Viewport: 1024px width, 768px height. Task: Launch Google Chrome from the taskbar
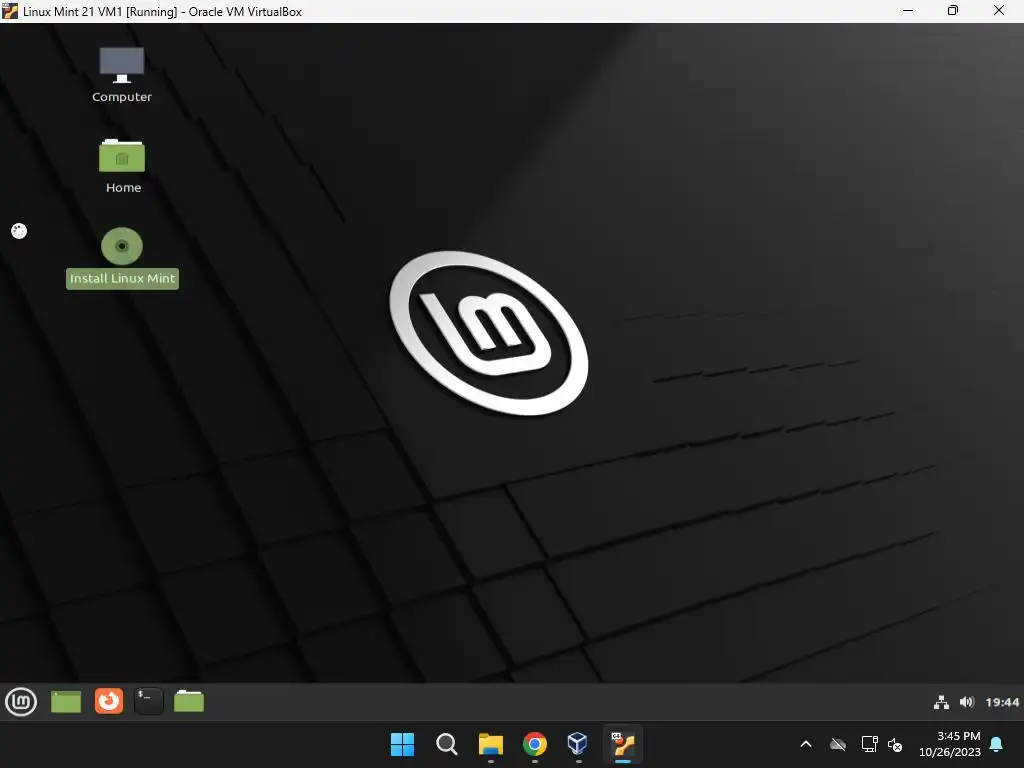pyautogui.click(x=535, y=744)
